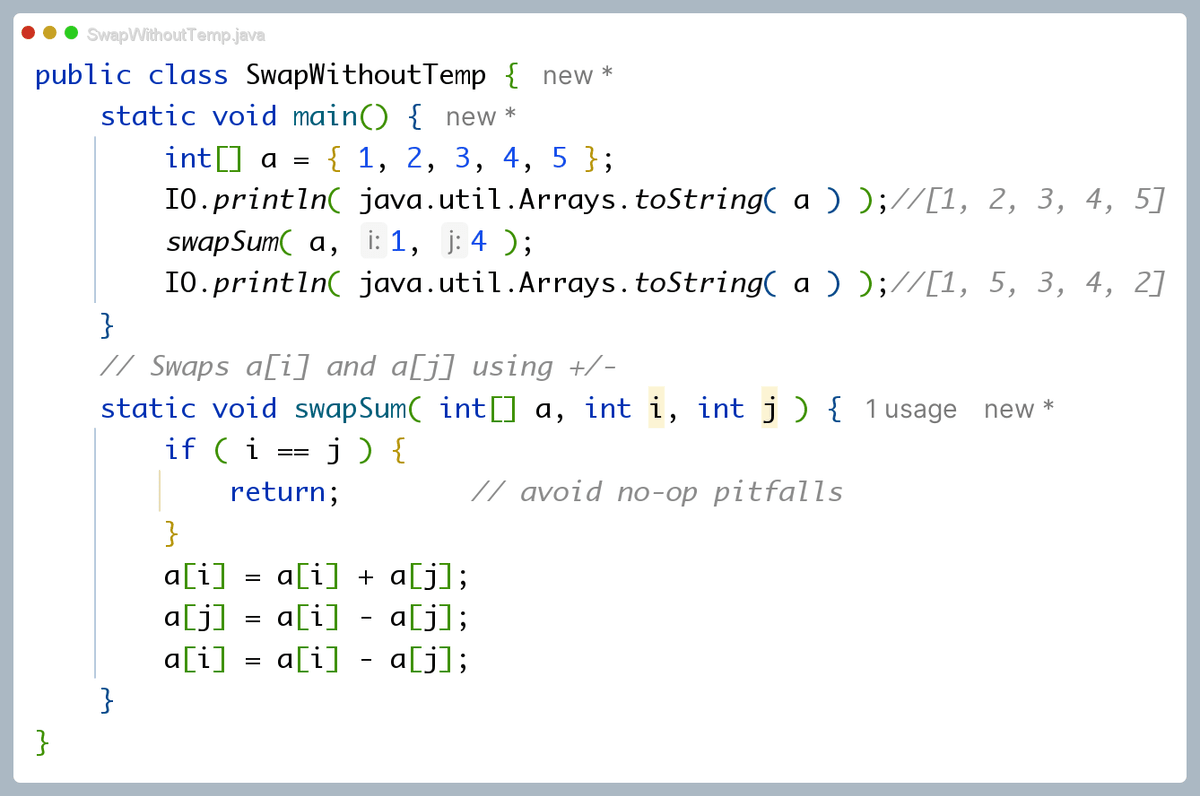The image size is (1200, 796).
Task: Click the highlighted parameter i
Action: click(657, 408)
